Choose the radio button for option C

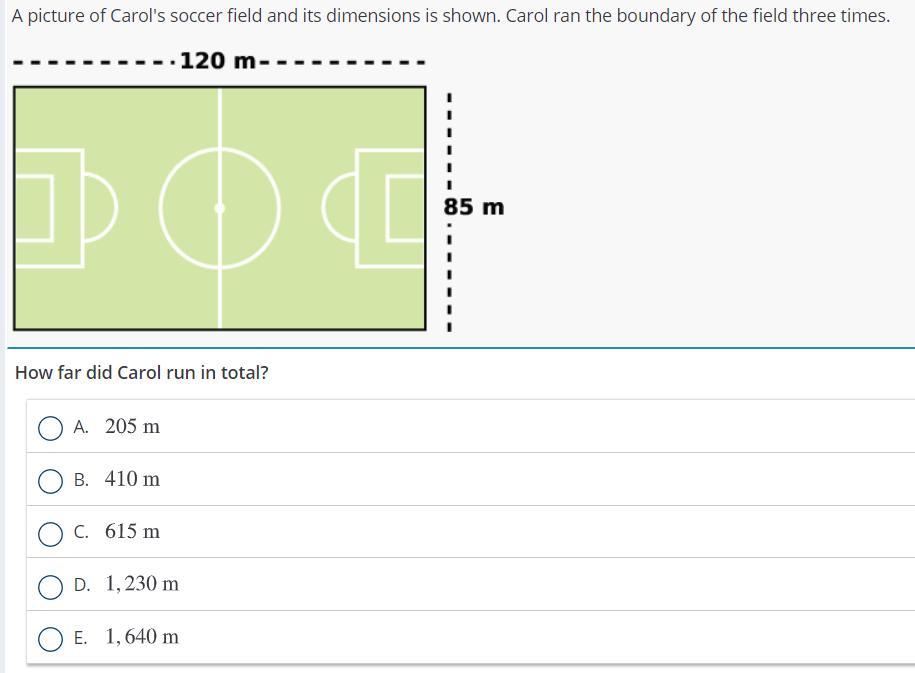pyautogui.click(x=50, y=533)
